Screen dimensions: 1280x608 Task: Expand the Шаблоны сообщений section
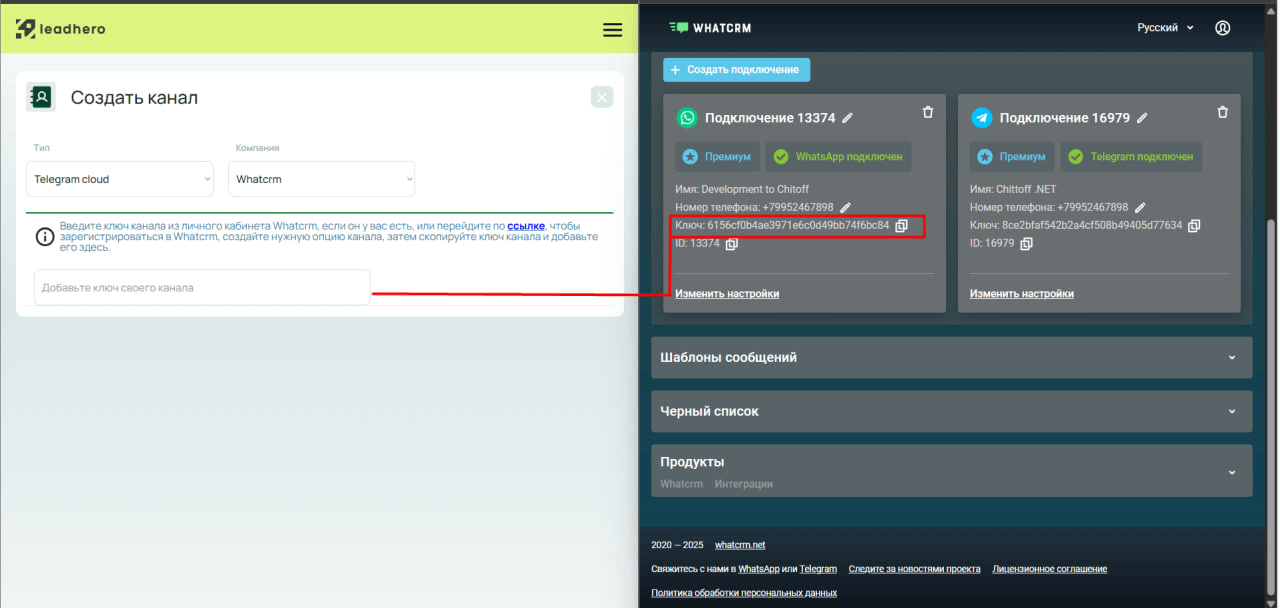[951, 357]
